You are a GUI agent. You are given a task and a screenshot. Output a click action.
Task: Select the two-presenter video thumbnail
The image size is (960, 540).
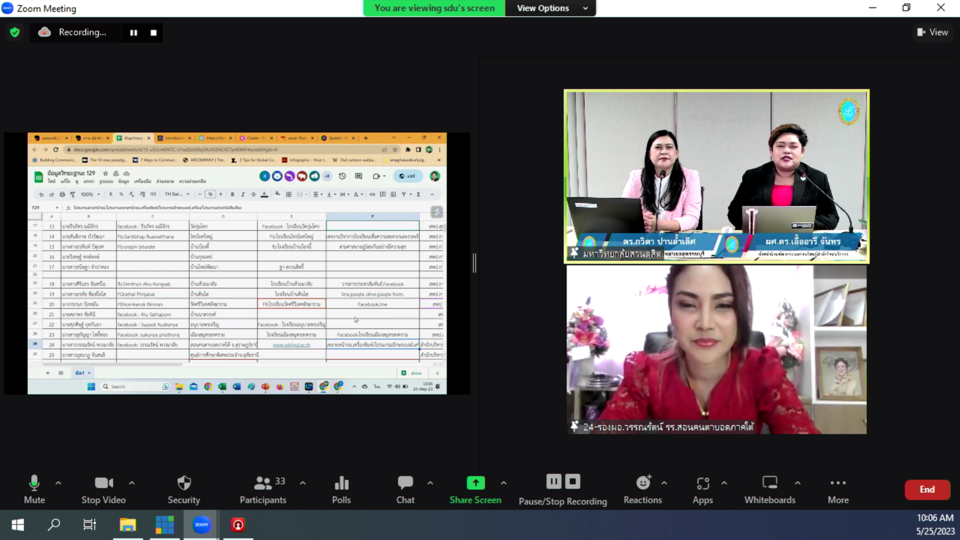(x=716, y=176)
